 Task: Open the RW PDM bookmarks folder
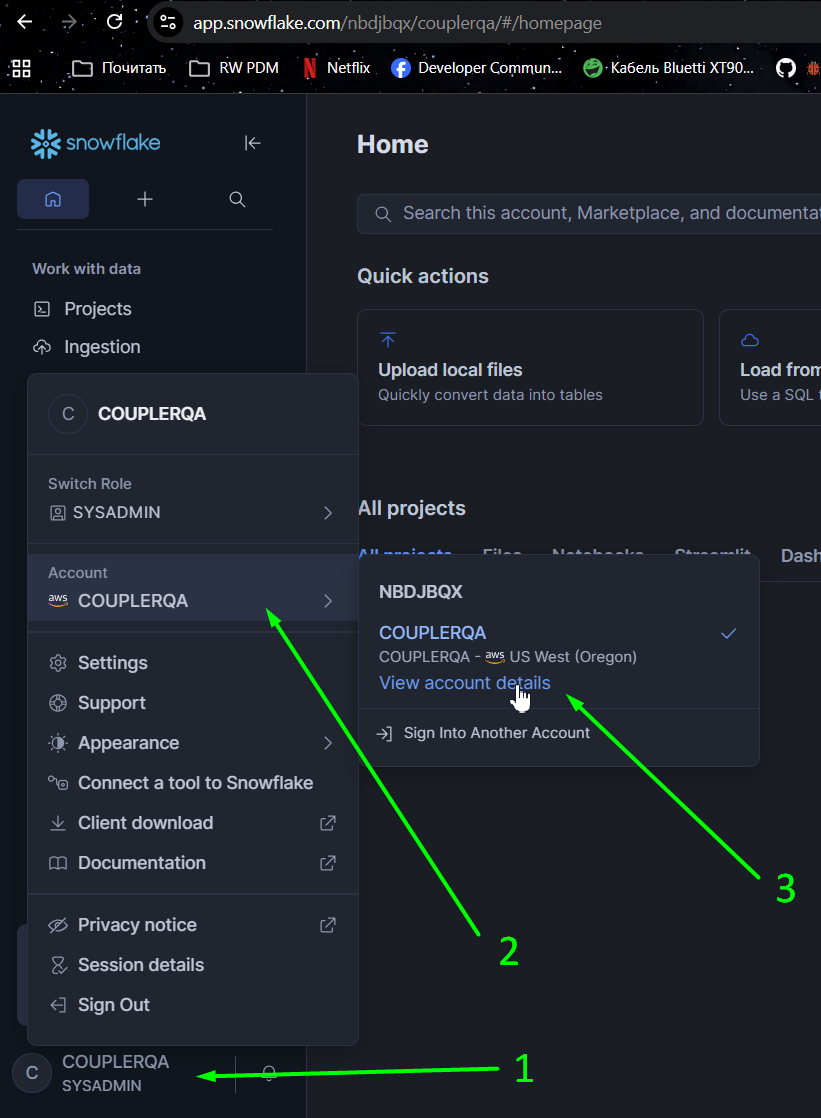tap(234, 68)
